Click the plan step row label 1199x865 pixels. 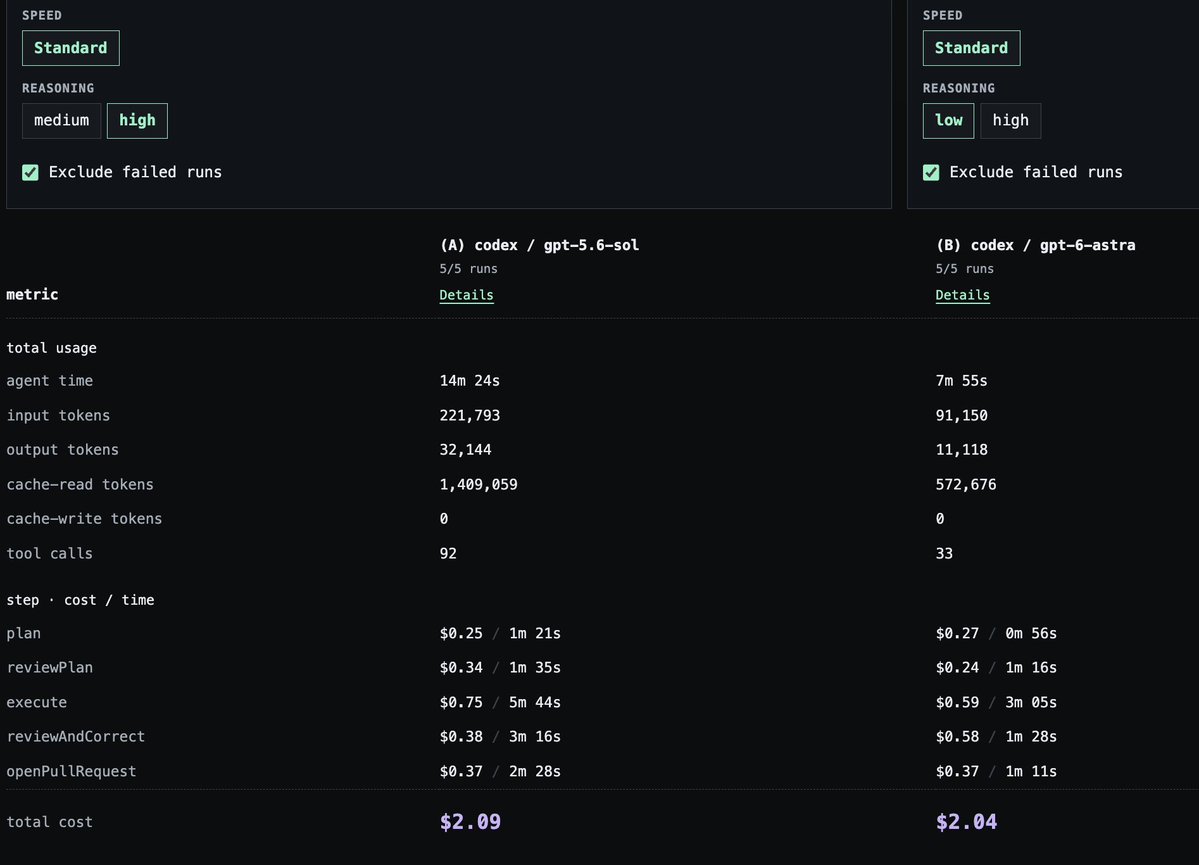(x=24, y=634)
